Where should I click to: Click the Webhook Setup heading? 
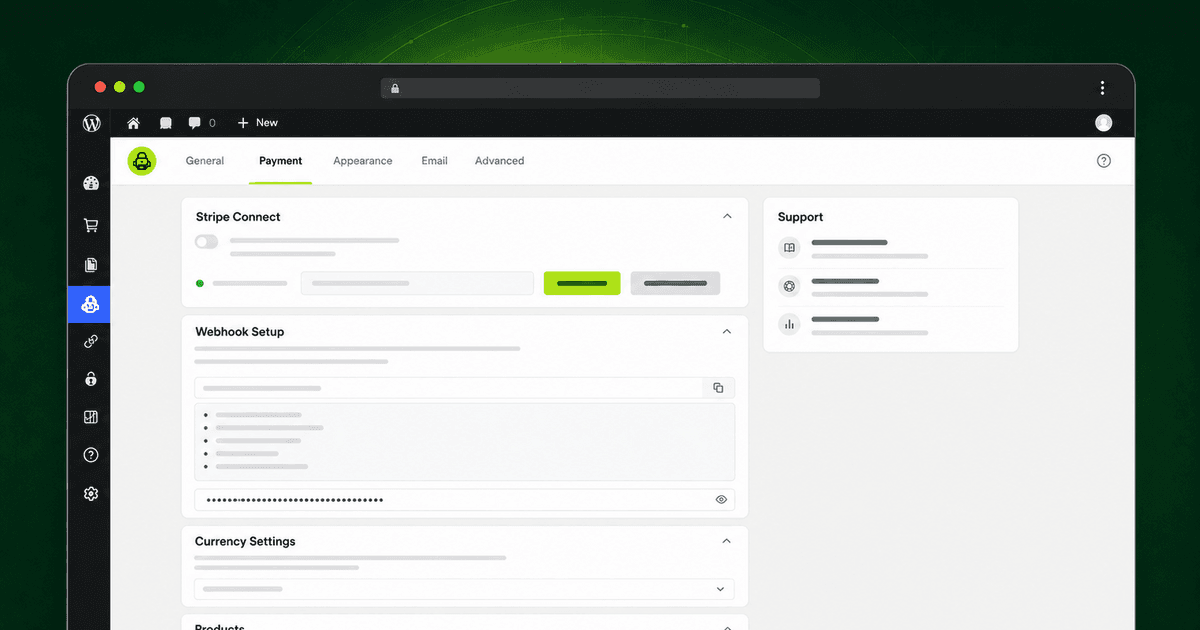point(239,332)
